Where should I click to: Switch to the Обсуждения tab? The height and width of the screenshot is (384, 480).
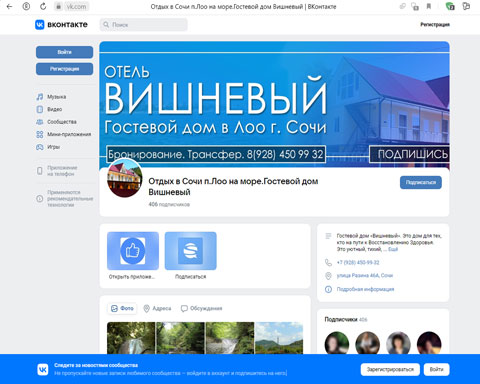pyautogui.click(x=201, y=308)
